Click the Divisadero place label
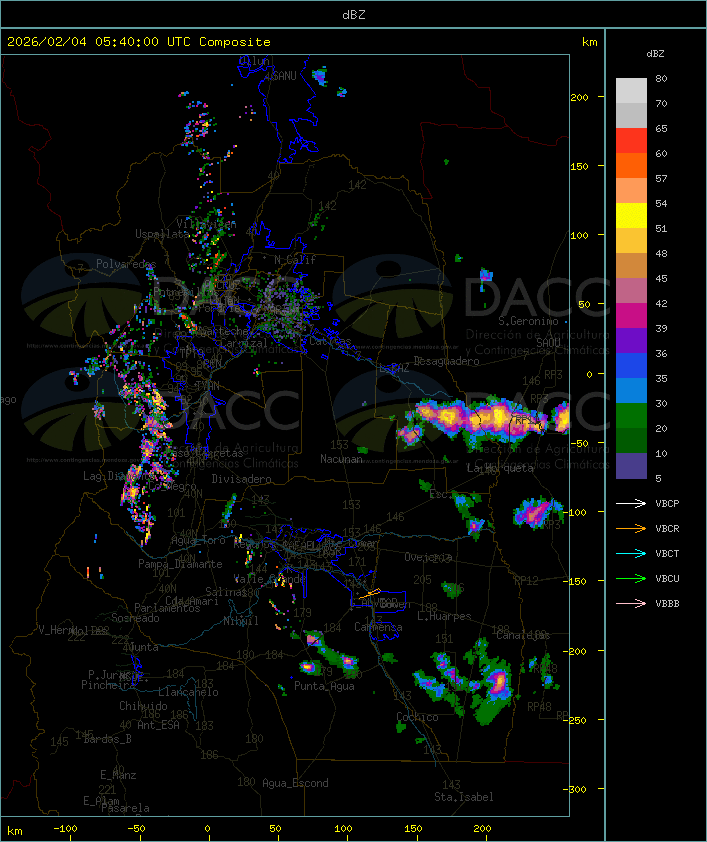Viewport: 707px width, 842px height. point(241,478)
